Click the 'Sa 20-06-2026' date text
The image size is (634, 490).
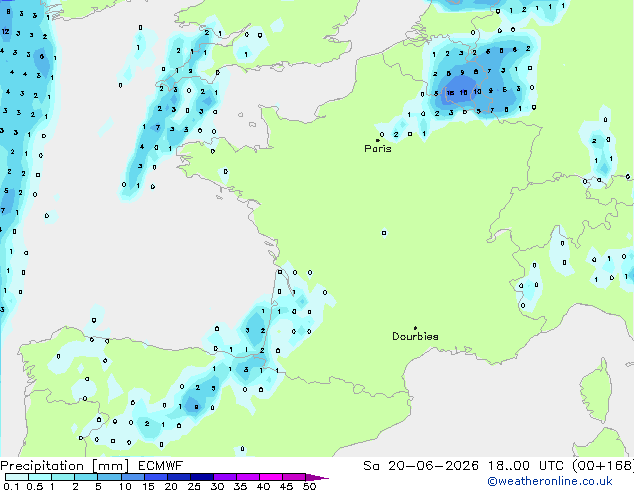[421, 466]
